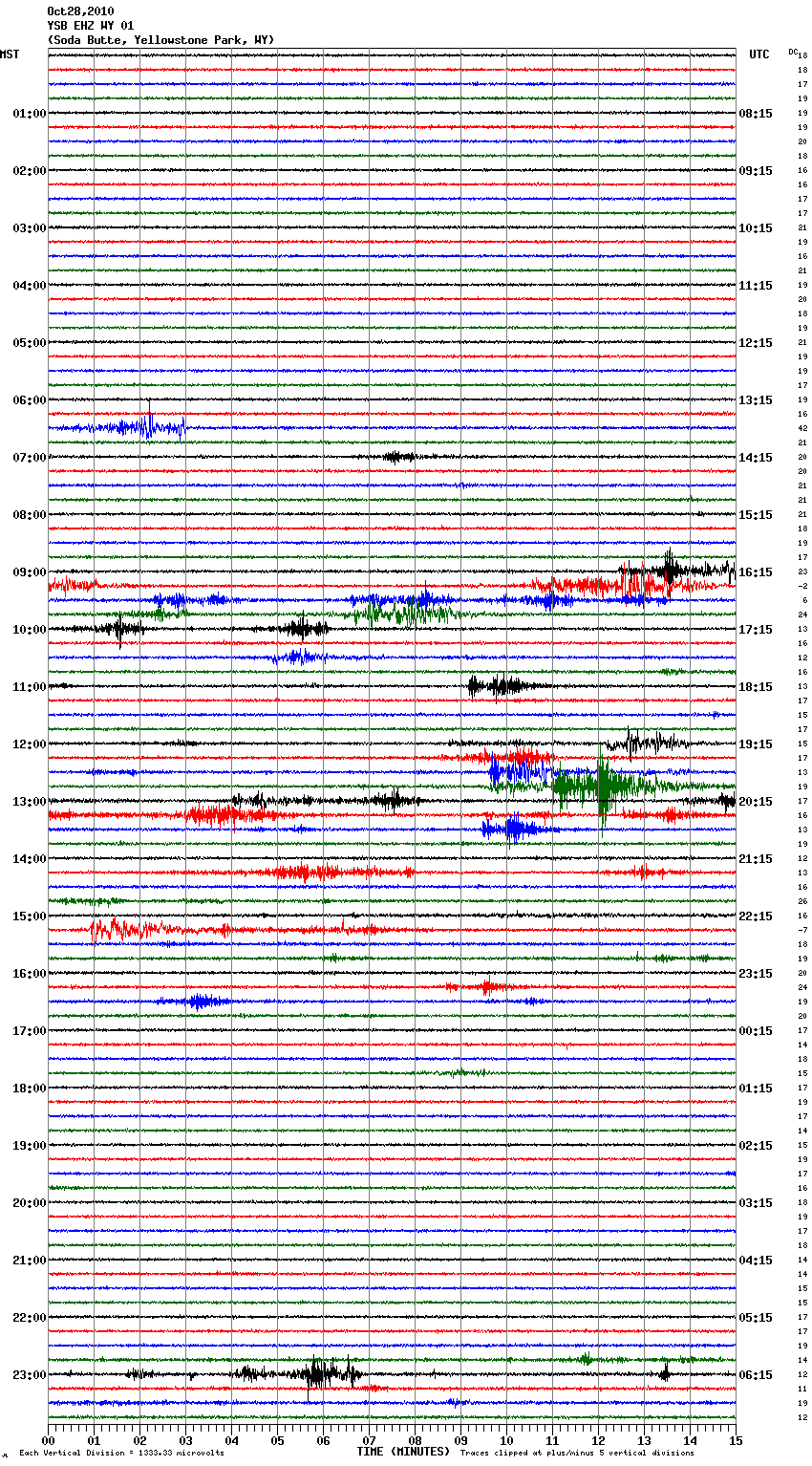Select the '09' minute tick on the time axis

tap(461, 1439)
